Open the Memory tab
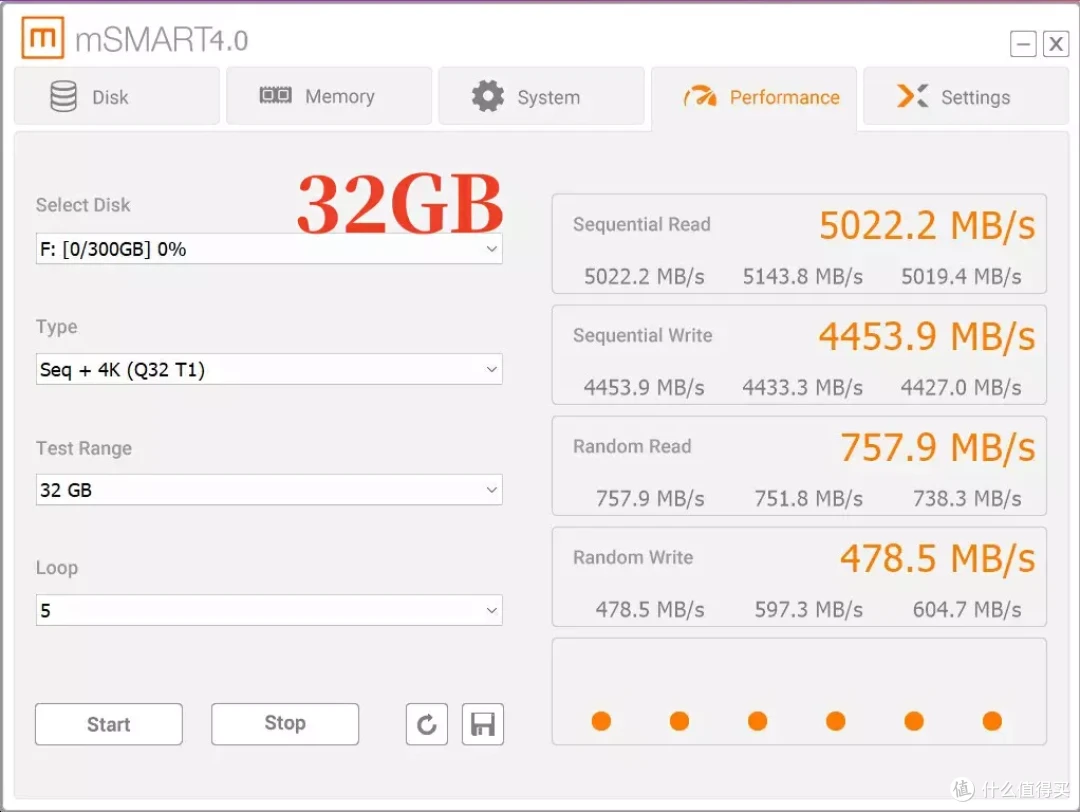This screenshot has width=1080, height=812. (329, 96)
